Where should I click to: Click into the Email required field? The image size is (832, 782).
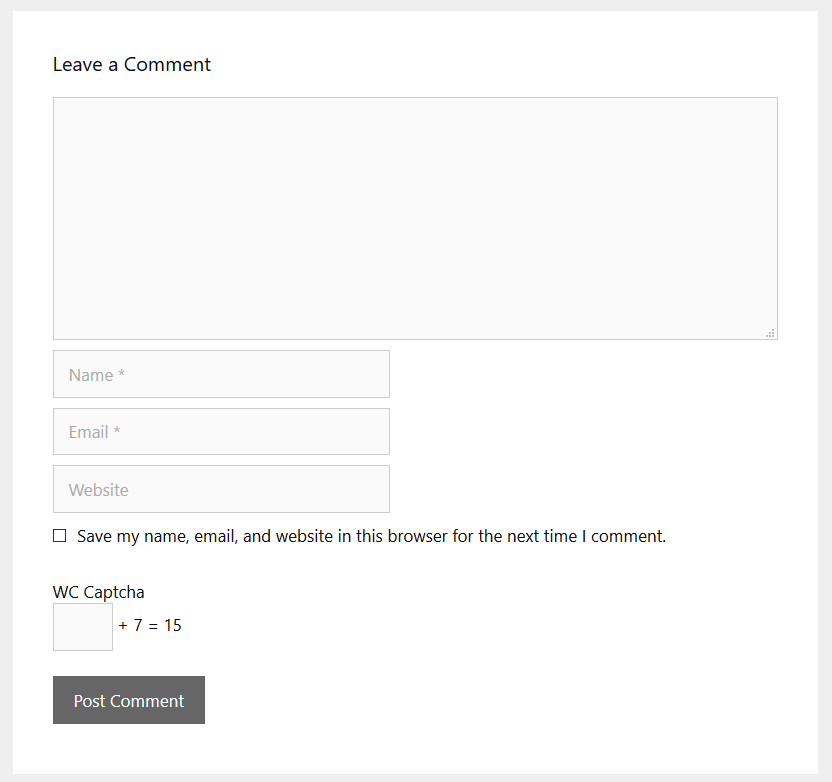click(x=221, y=431)
